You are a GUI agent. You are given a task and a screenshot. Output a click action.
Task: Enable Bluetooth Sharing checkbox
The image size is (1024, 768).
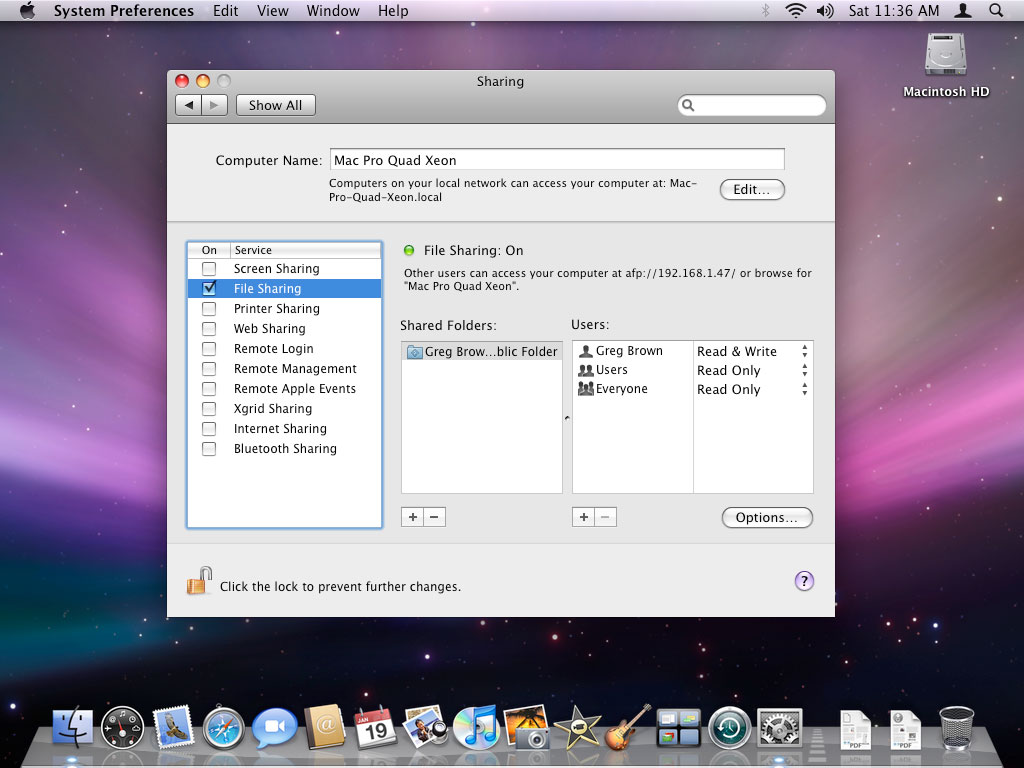point(209,449)
